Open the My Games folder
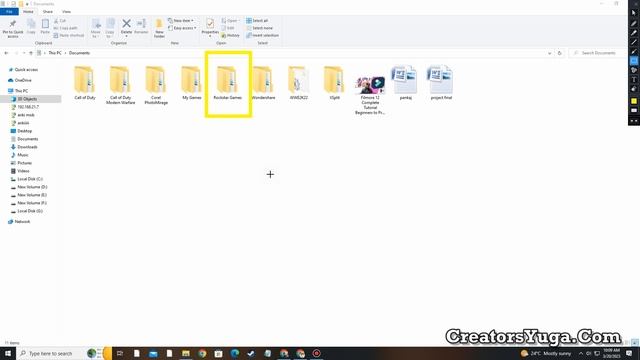 (191, 83)
